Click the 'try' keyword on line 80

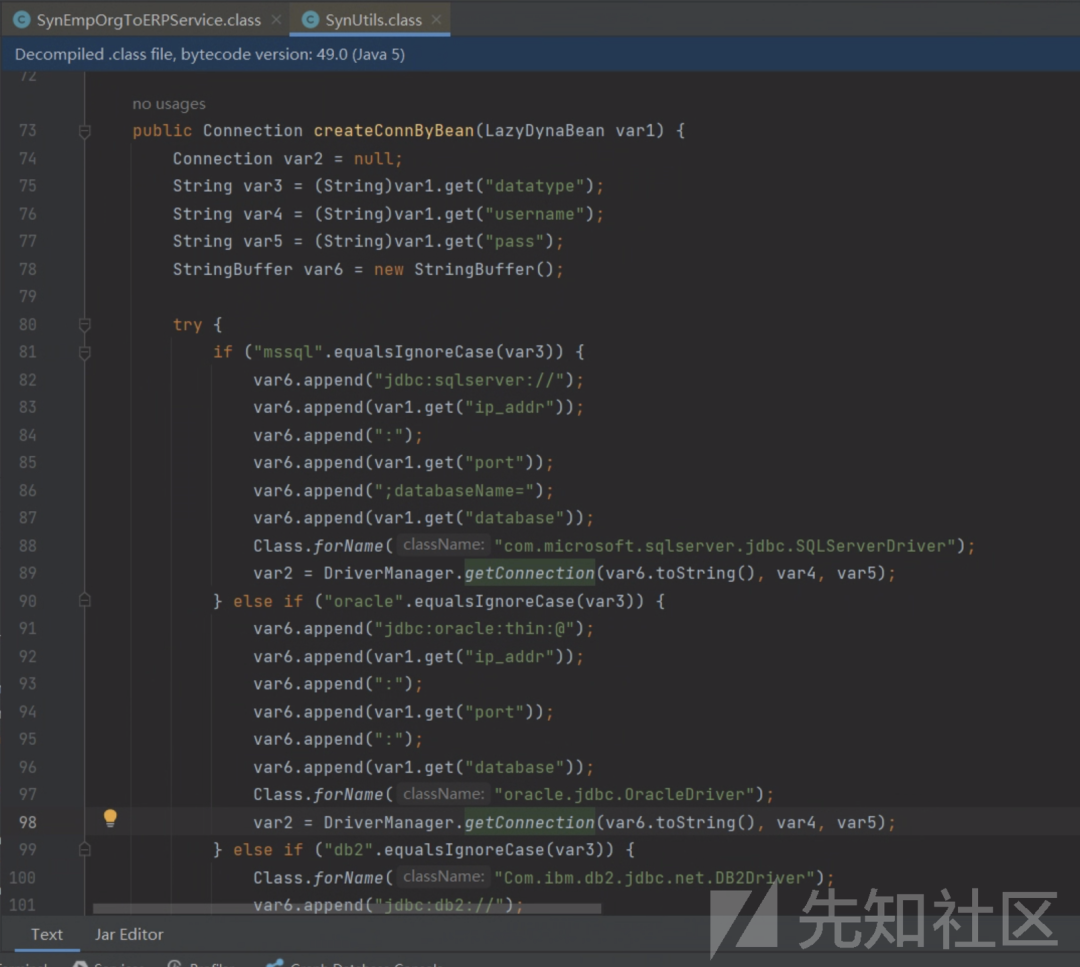point(187,324)
